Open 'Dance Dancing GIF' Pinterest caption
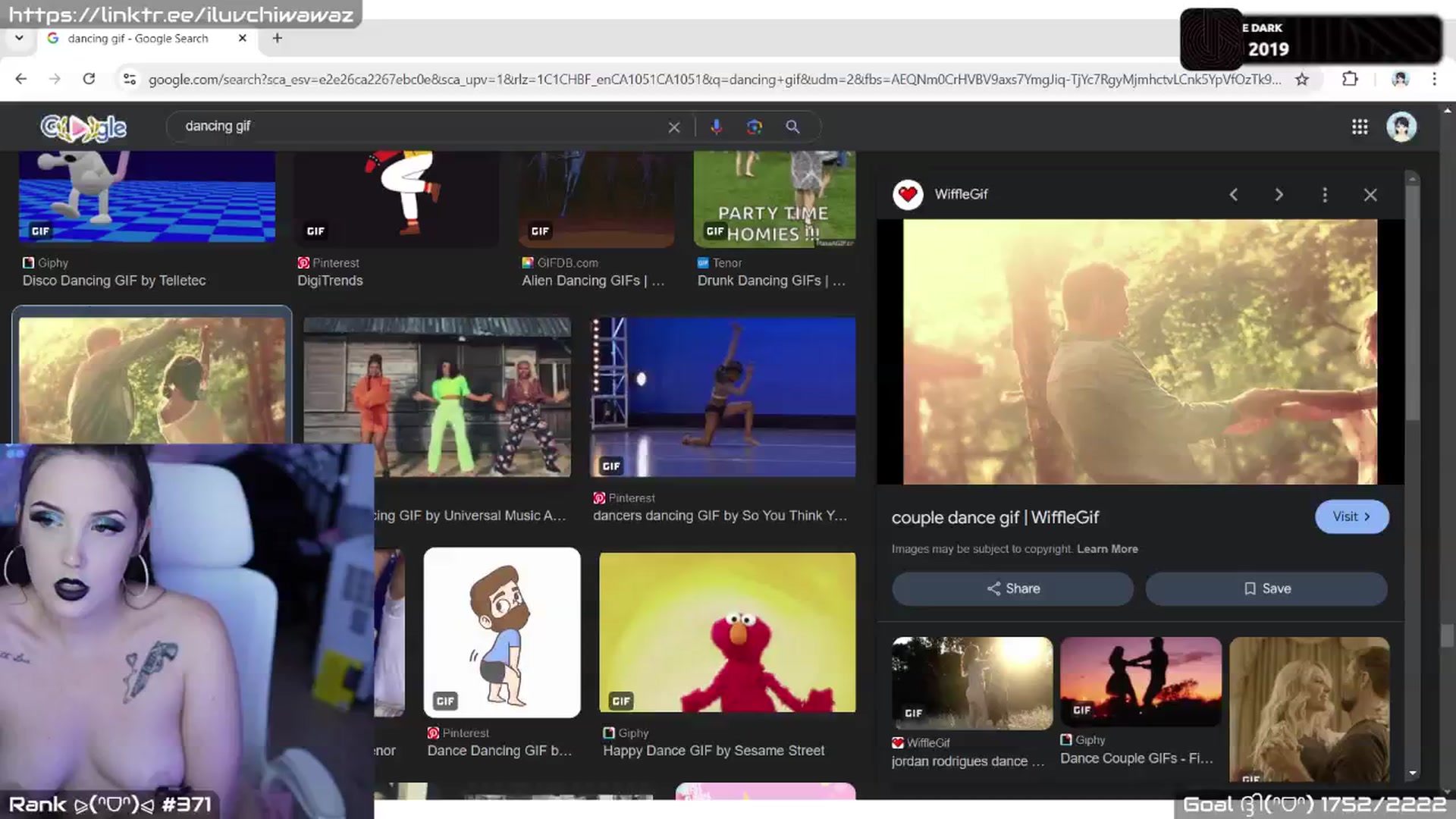 499,751
